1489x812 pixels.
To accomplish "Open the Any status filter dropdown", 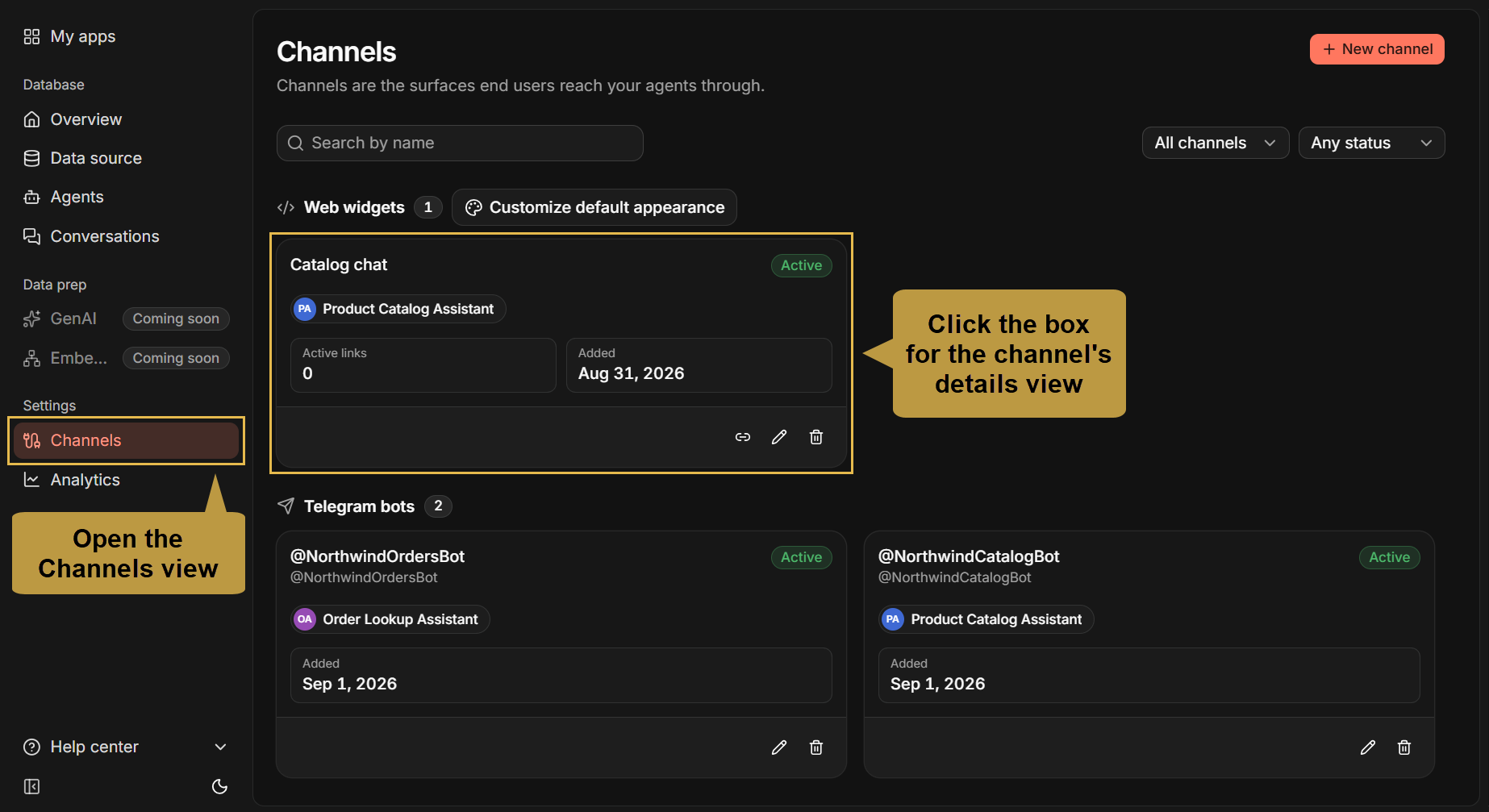I will [1371, 143].
